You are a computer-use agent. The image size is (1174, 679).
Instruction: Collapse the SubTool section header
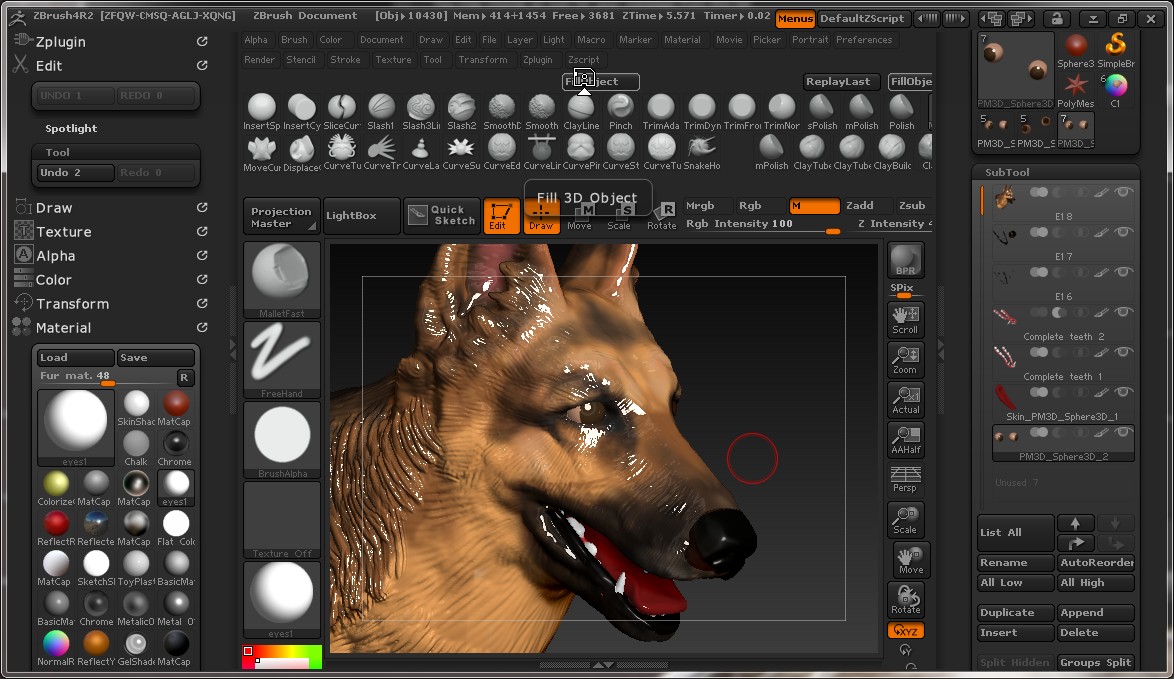[x=1007, y=172]
